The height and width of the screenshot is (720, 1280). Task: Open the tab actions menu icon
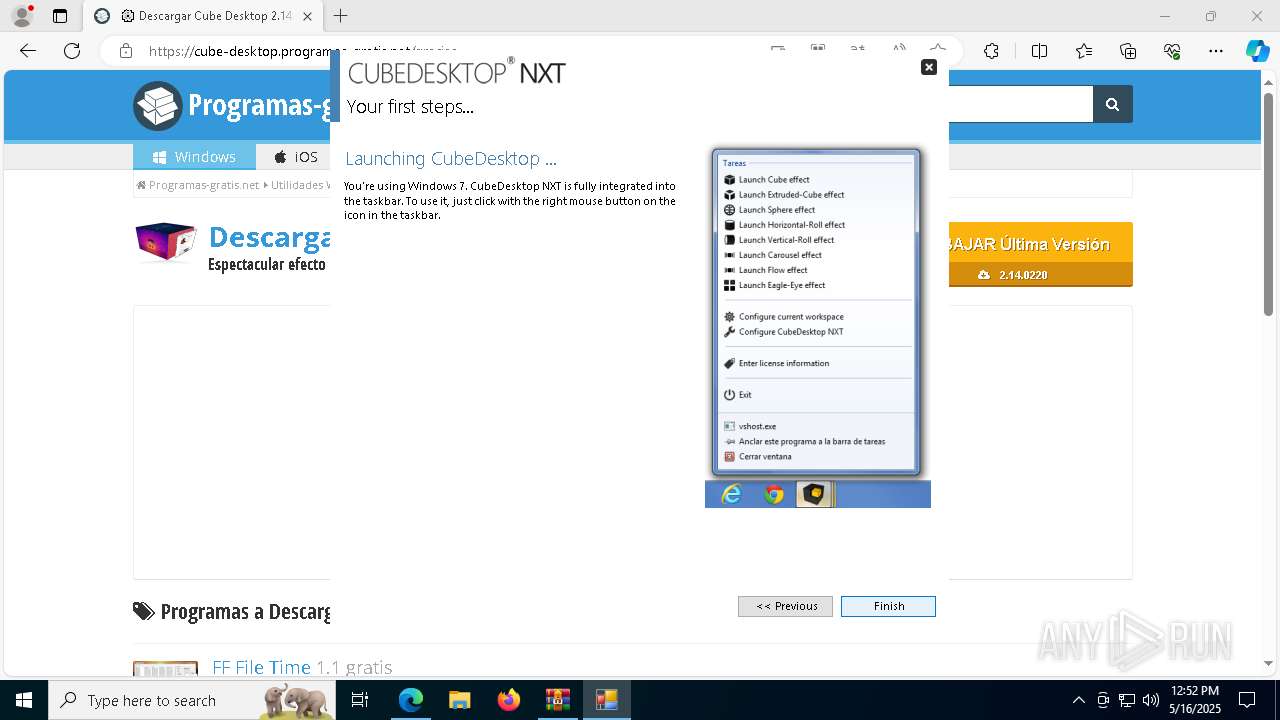(x=60, y=16)
